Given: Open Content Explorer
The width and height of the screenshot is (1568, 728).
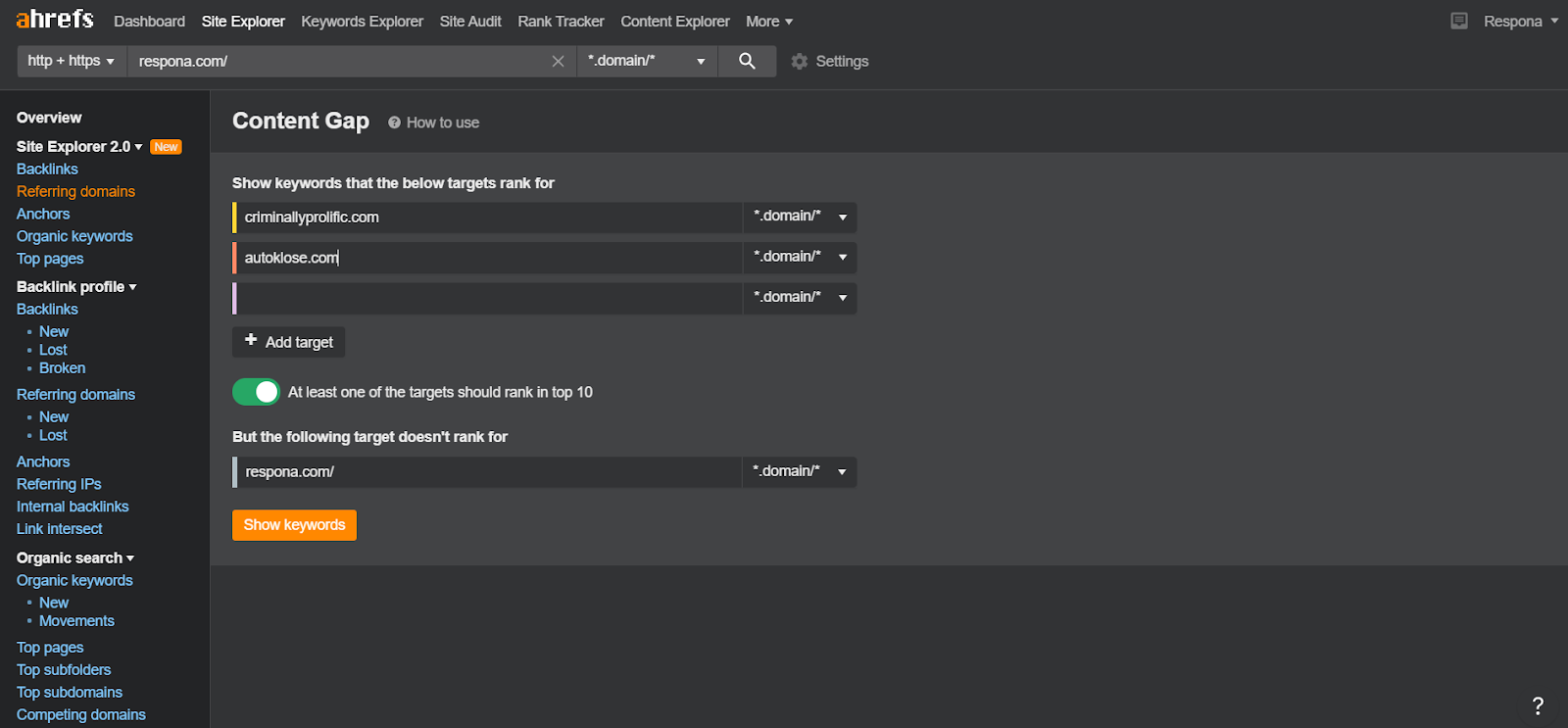Looking at the screenshot, I should pos(675,21).
